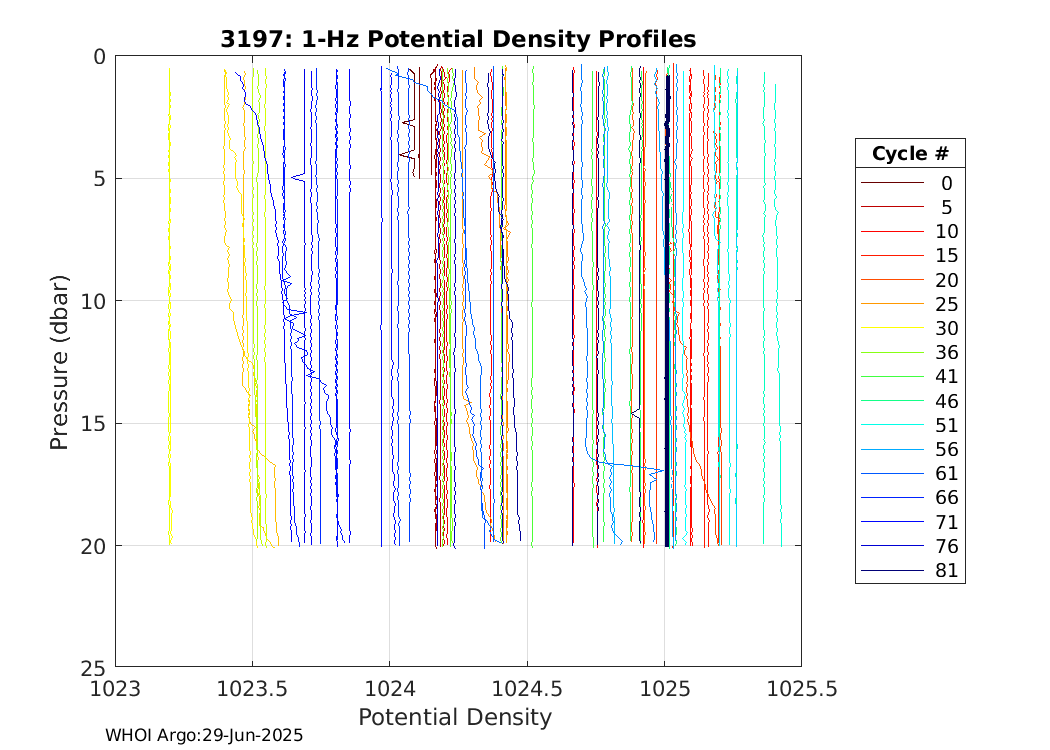The width and height of the screenshot is (1050, 750).
Task: Select legend entry for cycle 56
Action: pos(910,449)
